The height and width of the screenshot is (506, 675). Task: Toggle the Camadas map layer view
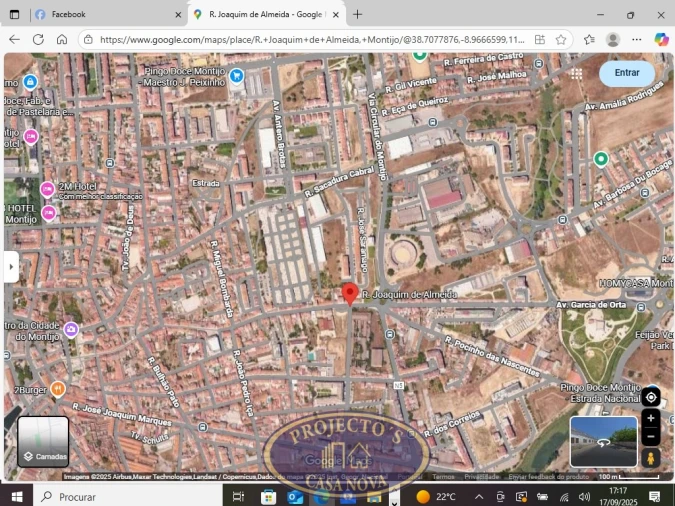pos(44,441)
